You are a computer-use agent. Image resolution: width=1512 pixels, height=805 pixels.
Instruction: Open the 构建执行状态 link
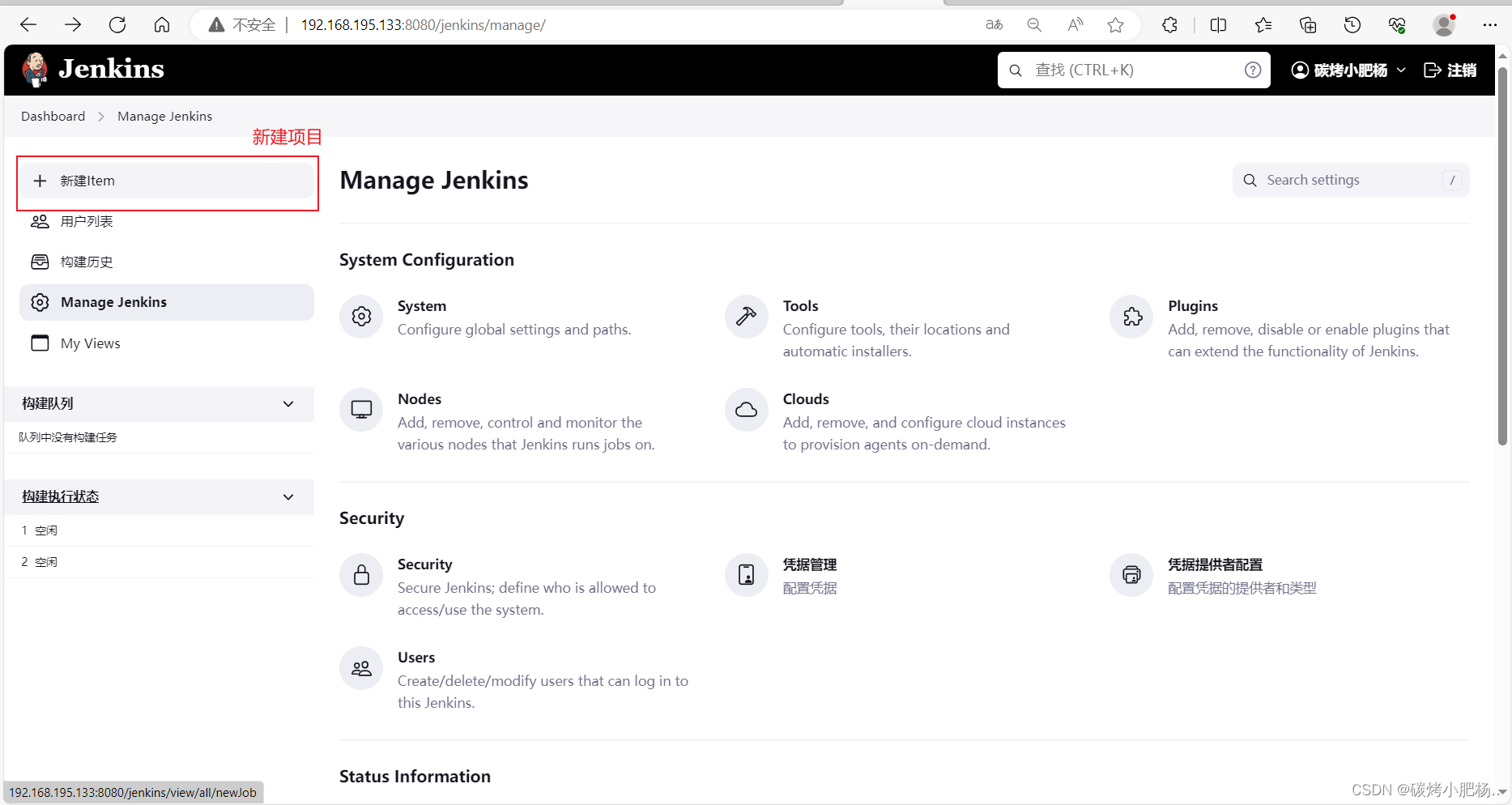tap(60, 496)
